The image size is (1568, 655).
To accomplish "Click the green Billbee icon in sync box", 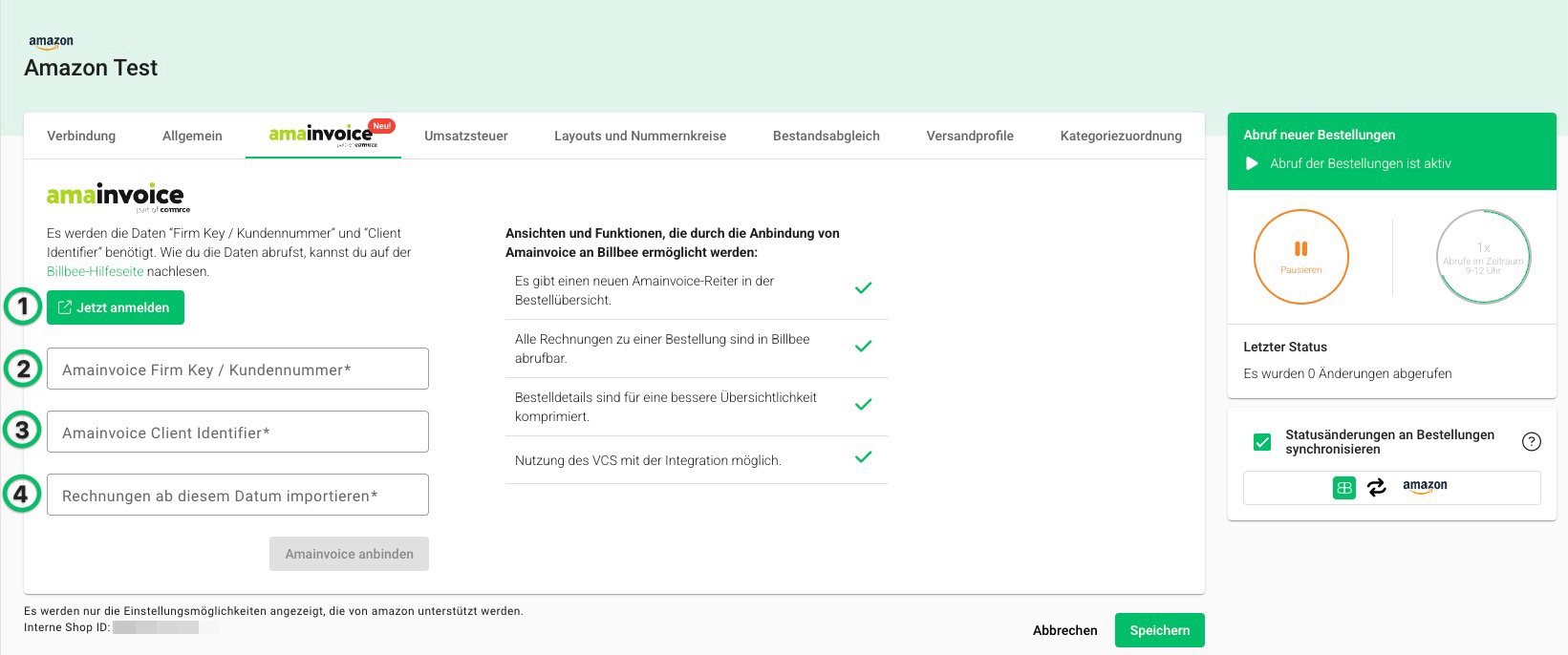I will pyautogui.click(x=1344, y=487).
